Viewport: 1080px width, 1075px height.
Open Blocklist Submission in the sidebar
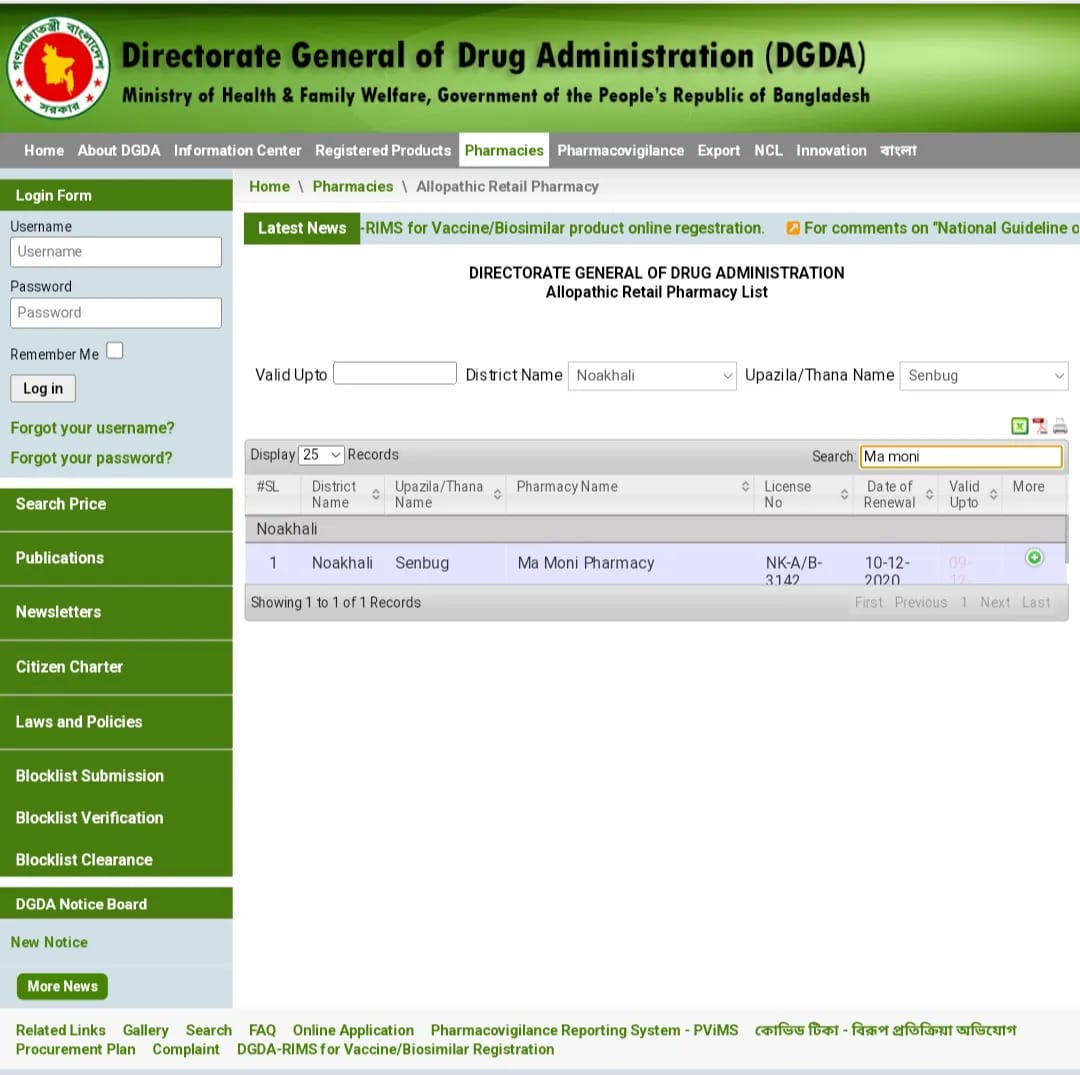pyautogui.click(x=116, y=775)
